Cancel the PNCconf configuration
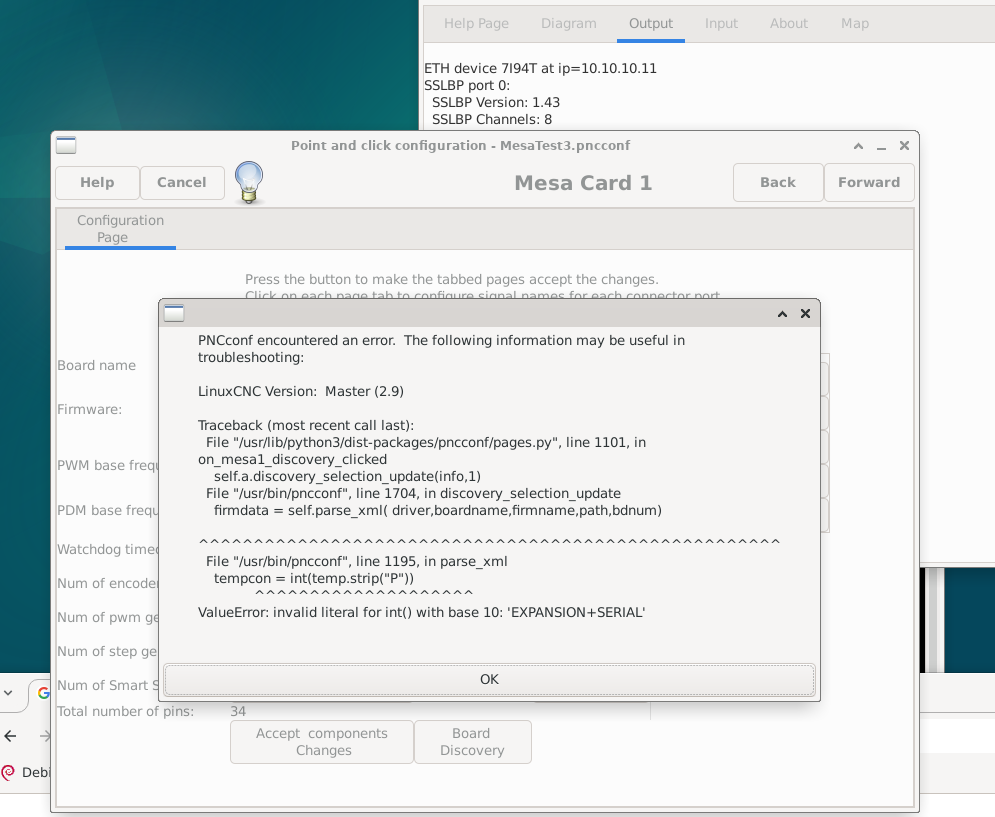 (181, 183)
